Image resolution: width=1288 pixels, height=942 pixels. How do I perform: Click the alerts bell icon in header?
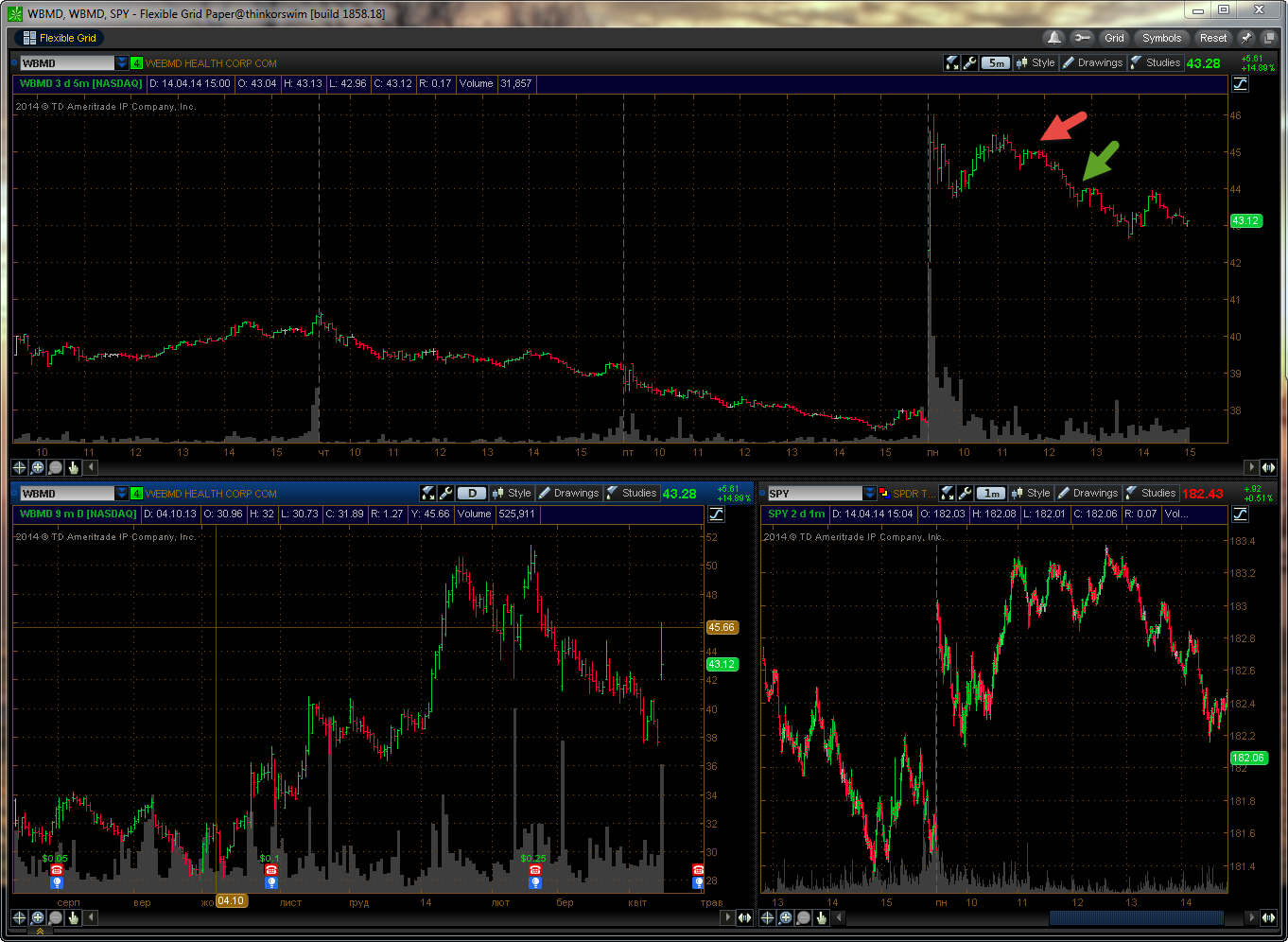pyautogui.click(x=1053, y=38)
